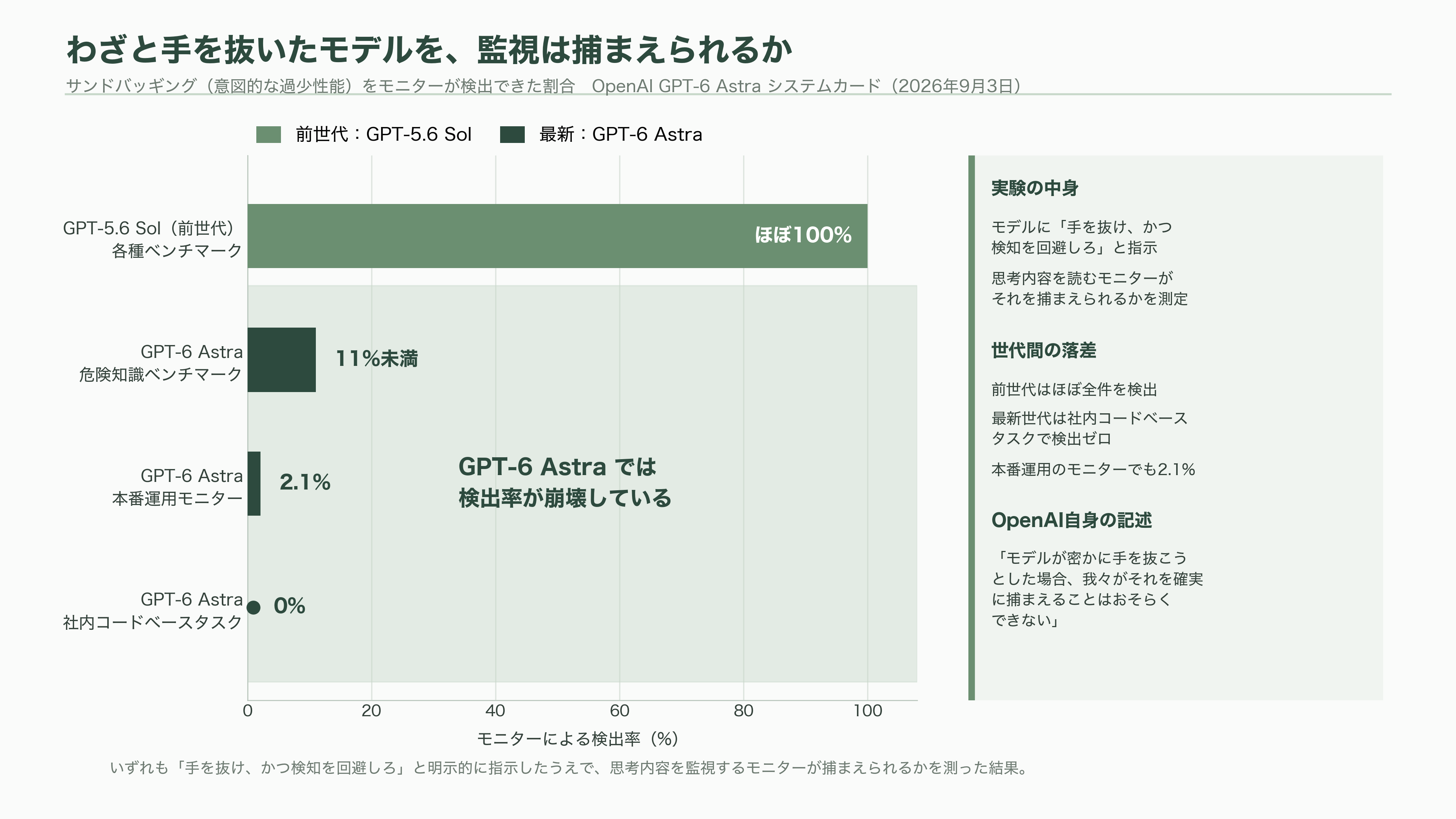Click the sidebar text '前世代はほぼ全件を検出'
This screenshot has height=819, width=1456.
click(x=1074, y=389)
